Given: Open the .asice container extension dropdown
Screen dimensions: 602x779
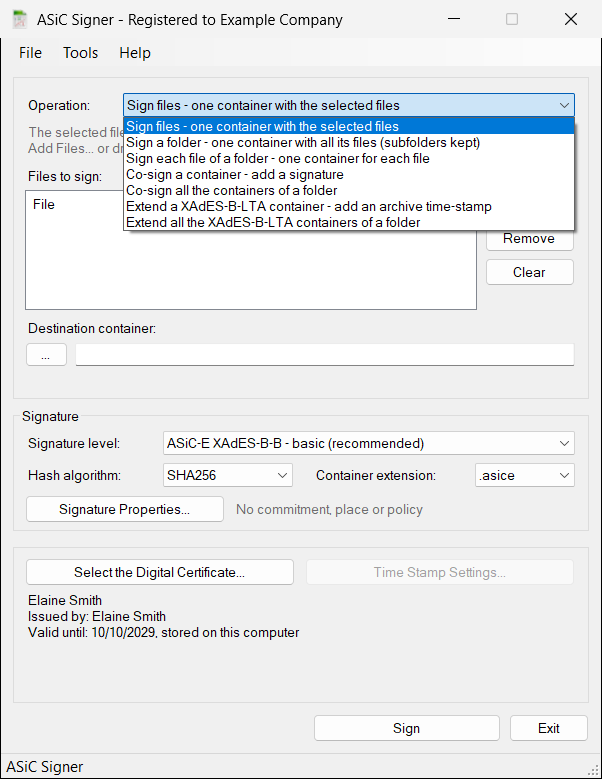Looking at the screenshot, I should (525, 475).
